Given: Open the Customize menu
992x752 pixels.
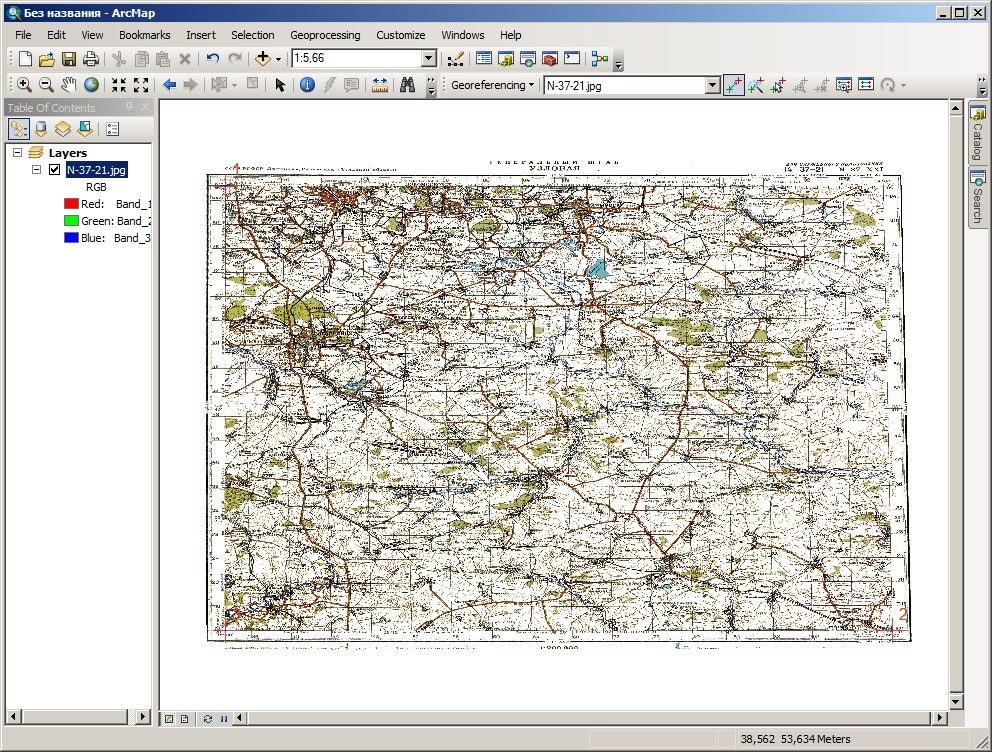Looking at the screenshot, I should [400, 35].
